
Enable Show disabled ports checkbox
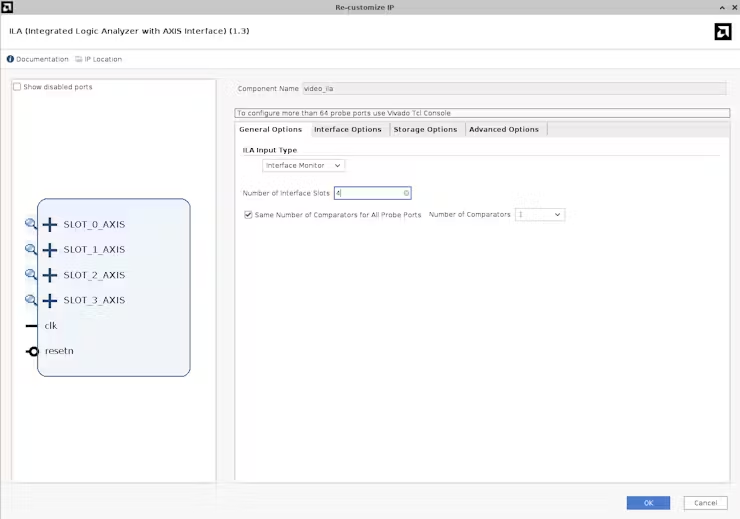pyautogui.click(x=17, y=87)
